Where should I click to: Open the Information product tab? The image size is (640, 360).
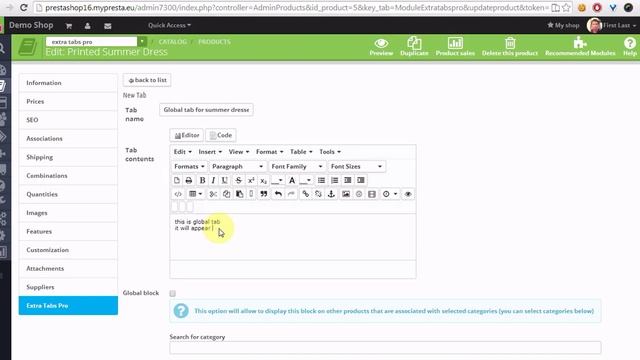[68, 83]
